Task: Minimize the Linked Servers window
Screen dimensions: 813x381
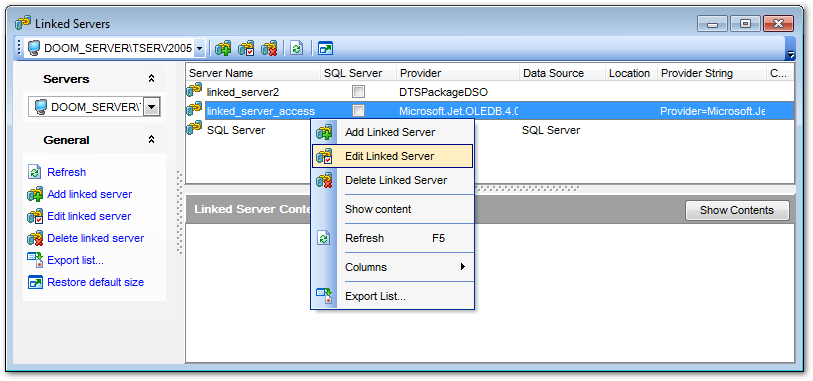Action: tap(712, 24)
